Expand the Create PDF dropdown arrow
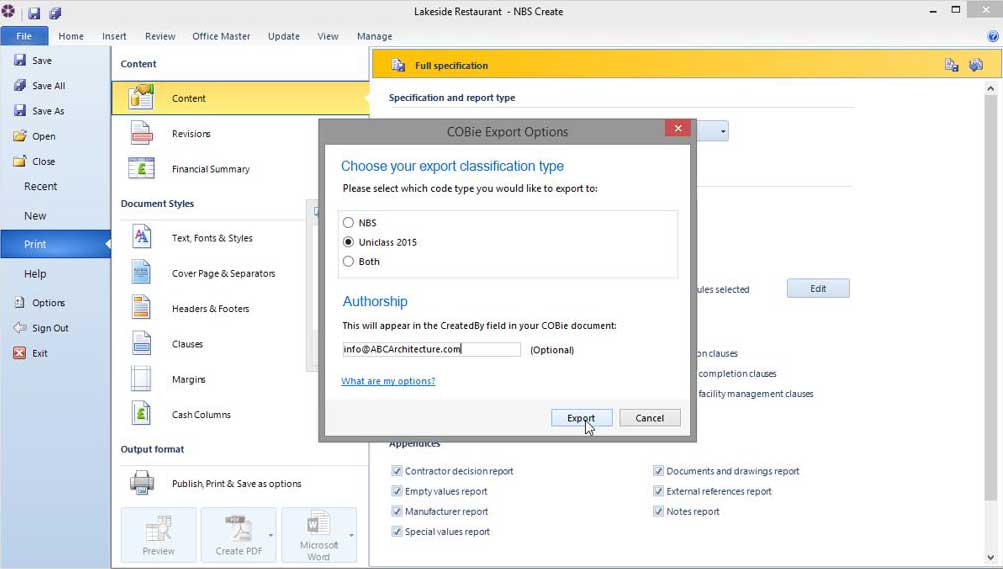1003x569 pixels. pos(271,535)
